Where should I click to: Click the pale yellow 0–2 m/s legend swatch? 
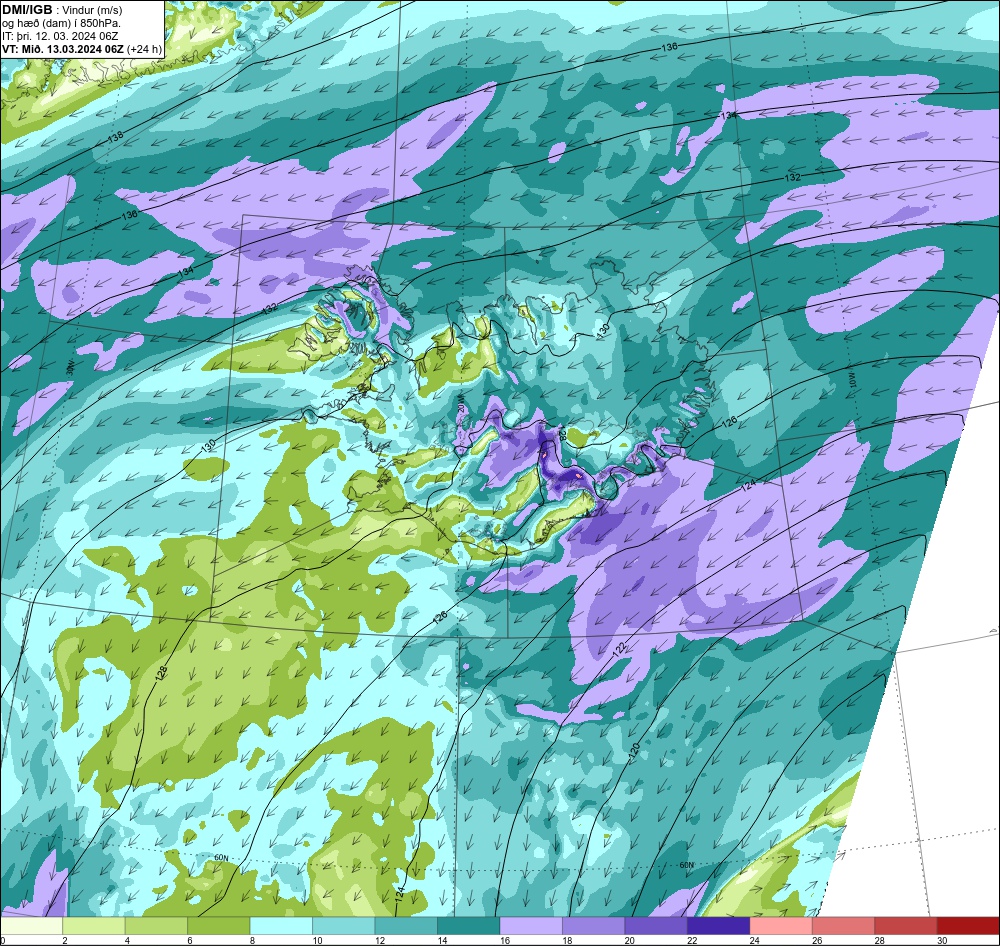click(32, 926)
